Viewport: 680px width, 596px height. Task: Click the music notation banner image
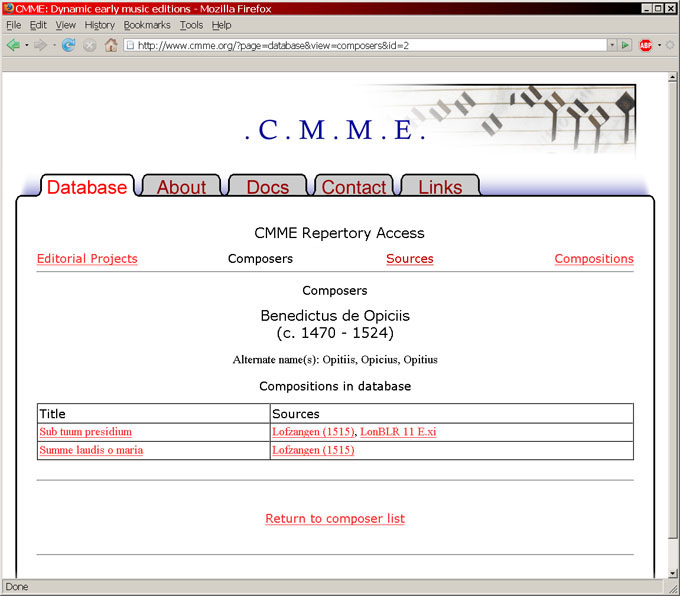coord(503,118)
